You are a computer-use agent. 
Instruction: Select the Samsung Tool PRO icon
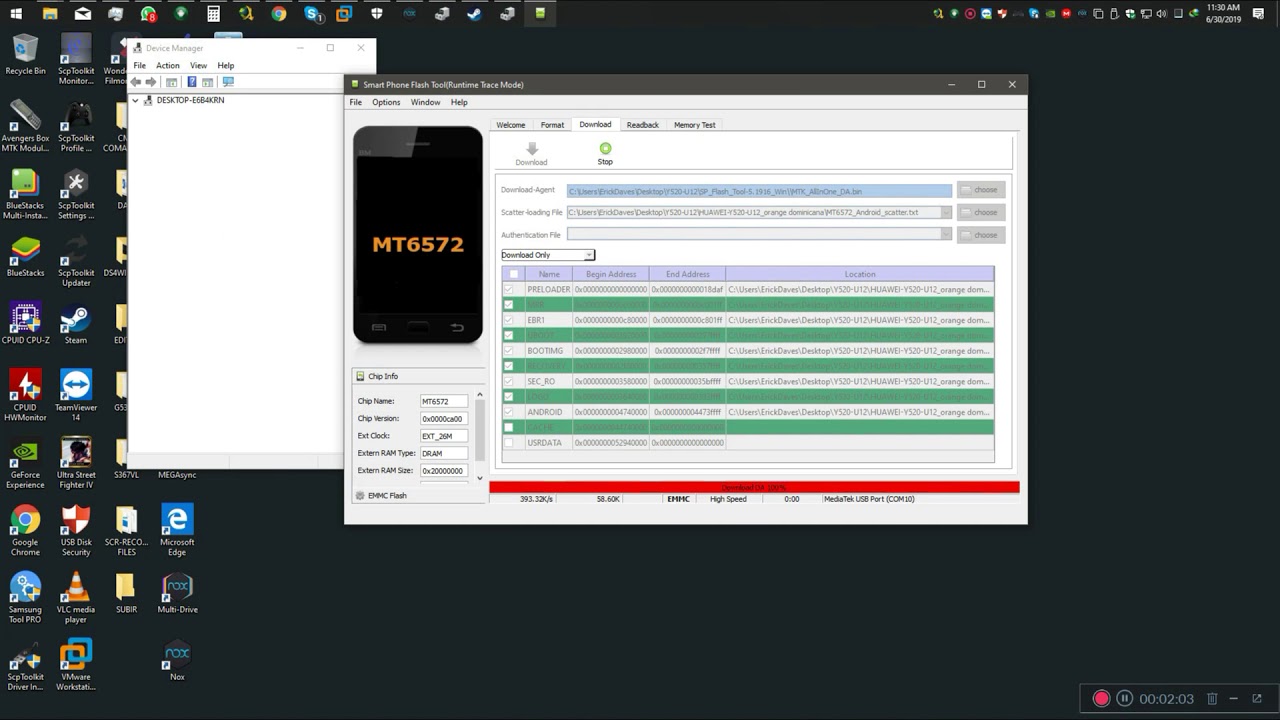[25, 597]
